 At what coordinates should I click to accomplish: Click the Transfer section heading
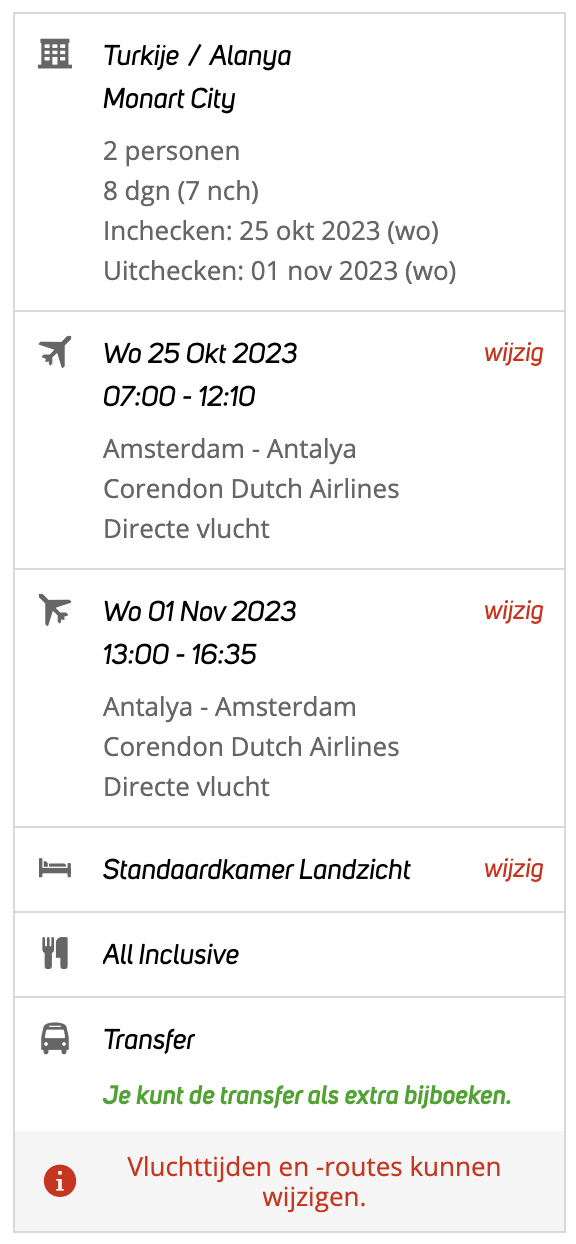click(149, 1040)
